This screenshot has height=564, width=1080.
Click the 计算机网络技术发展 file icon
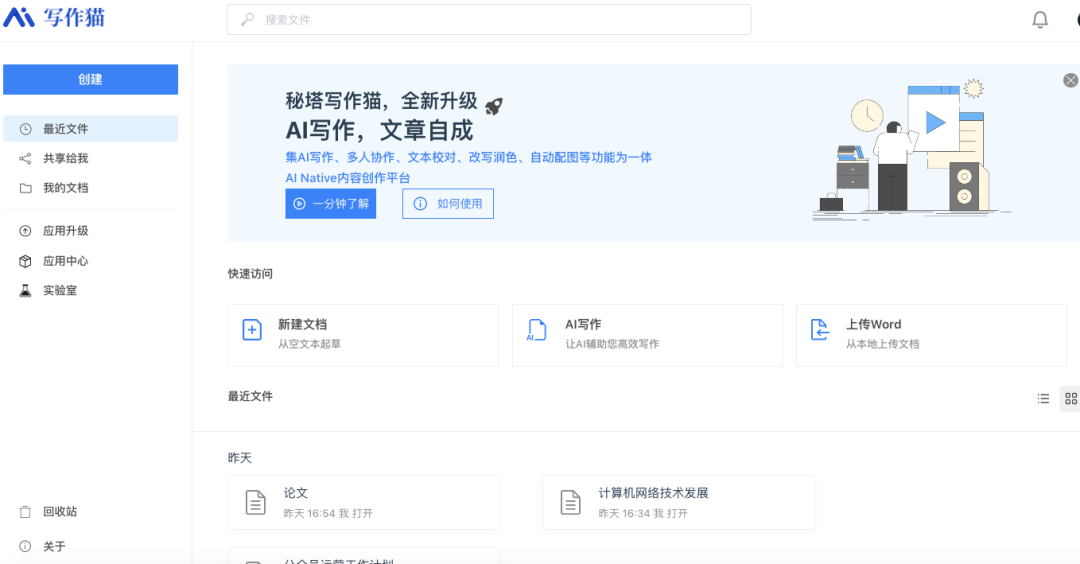pyautogui.click(x=570, y=503)
